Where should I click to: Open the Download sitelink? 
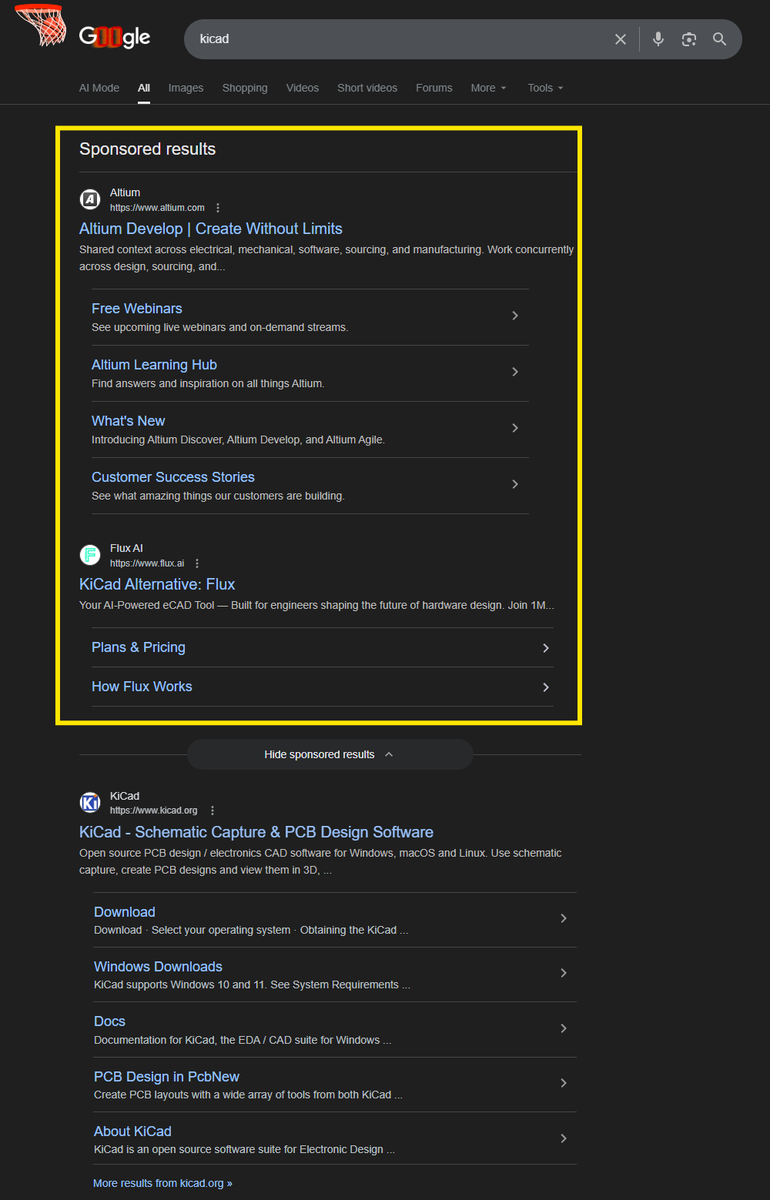pos(124,912)
